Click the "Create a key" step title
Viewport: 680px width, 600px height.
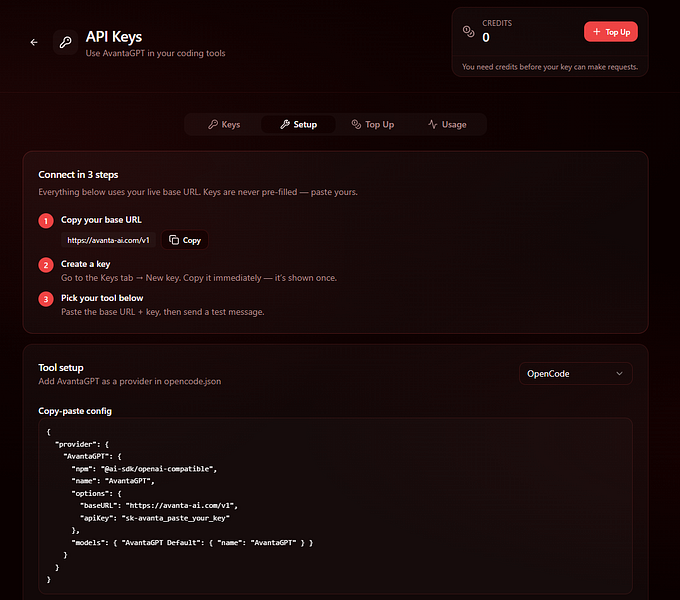pos(85,264)
